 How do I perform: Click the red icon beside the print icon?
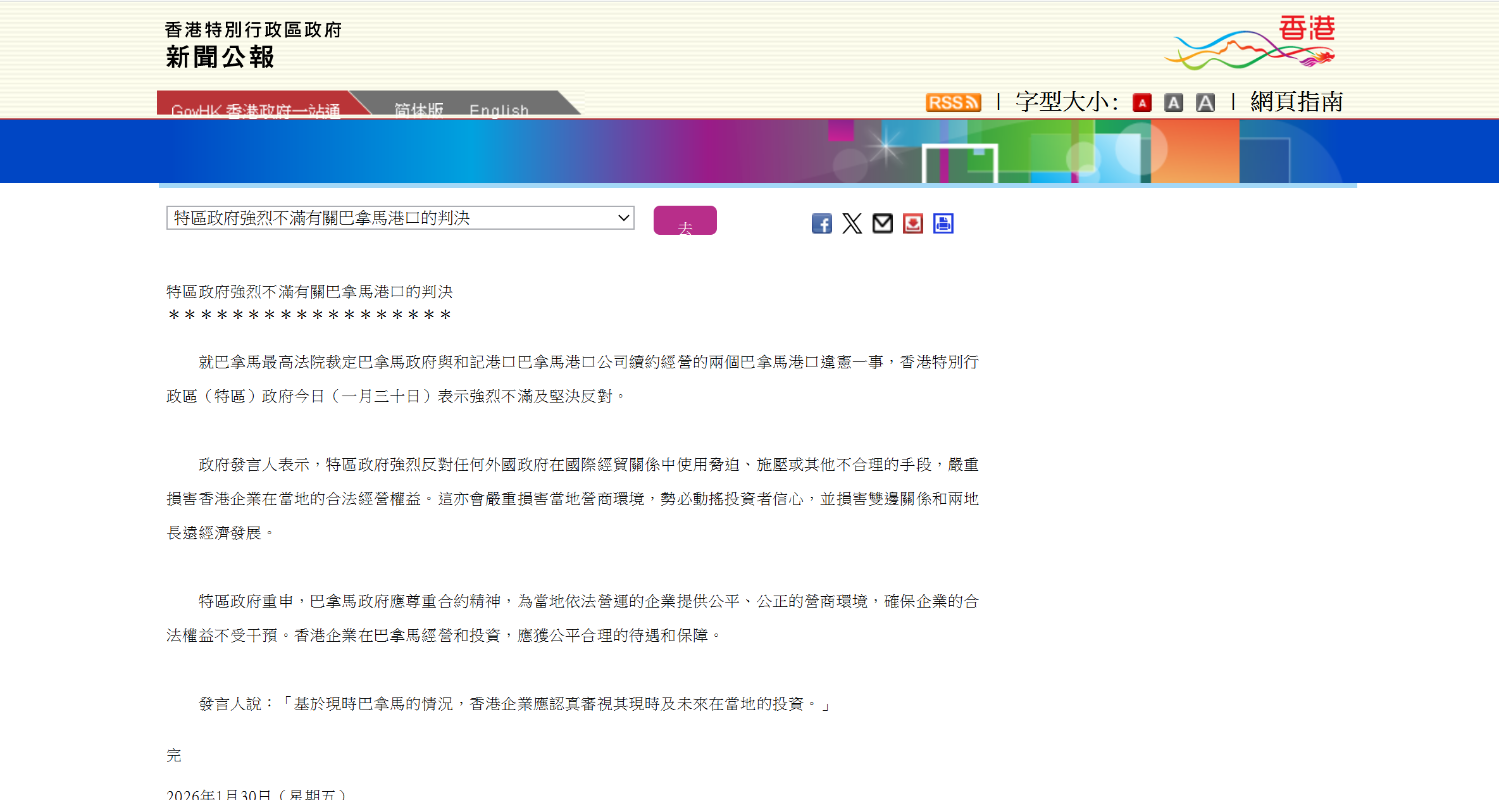coord(913,224)
